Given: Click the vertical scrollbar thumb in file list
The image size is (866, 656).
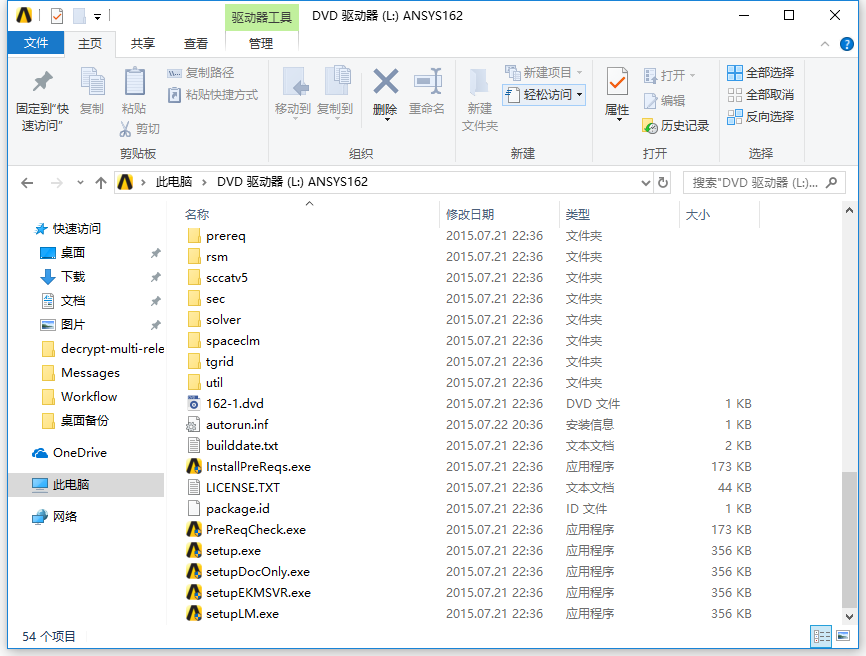Looking at the screenshot, I should [x=849, y=539].
